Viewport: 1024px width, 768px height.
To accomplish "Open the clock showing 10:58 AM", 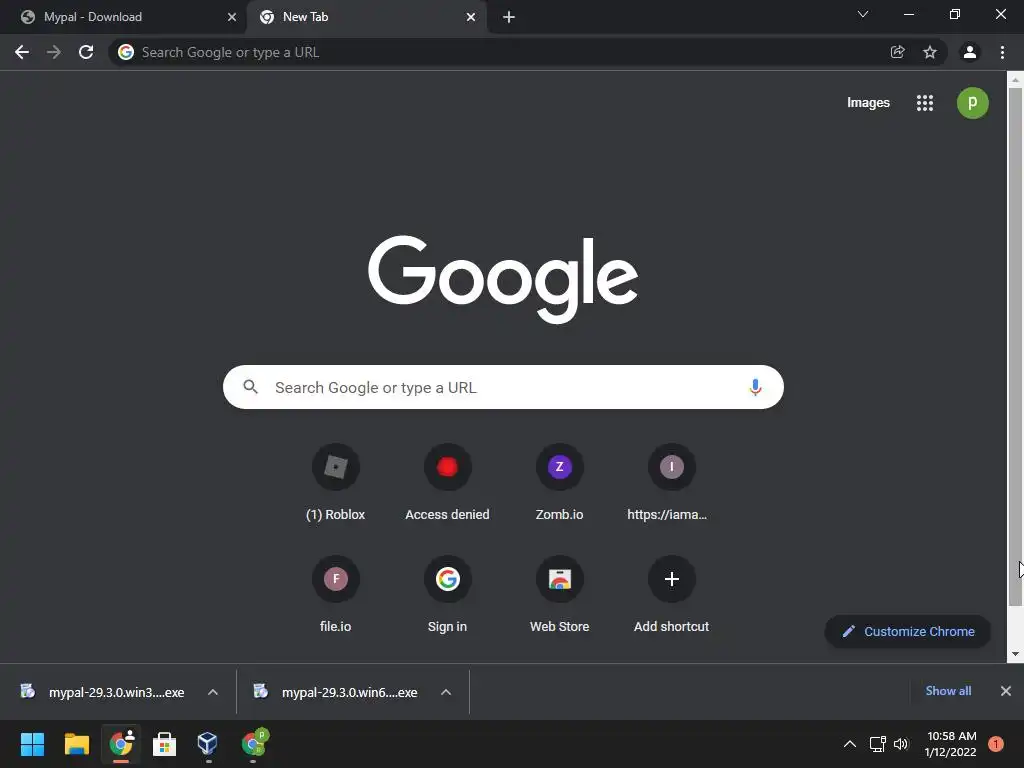I will point(951,744).
